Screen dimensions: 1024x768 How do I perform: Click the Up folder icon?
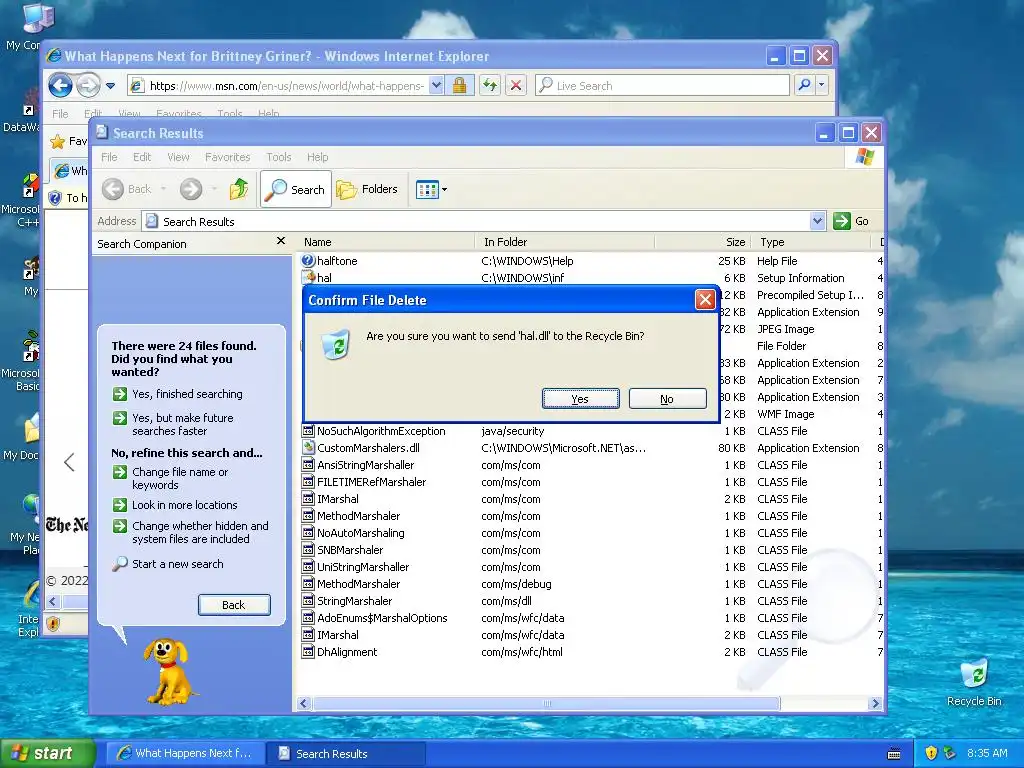pyautogui.click(x=239, y=189)
